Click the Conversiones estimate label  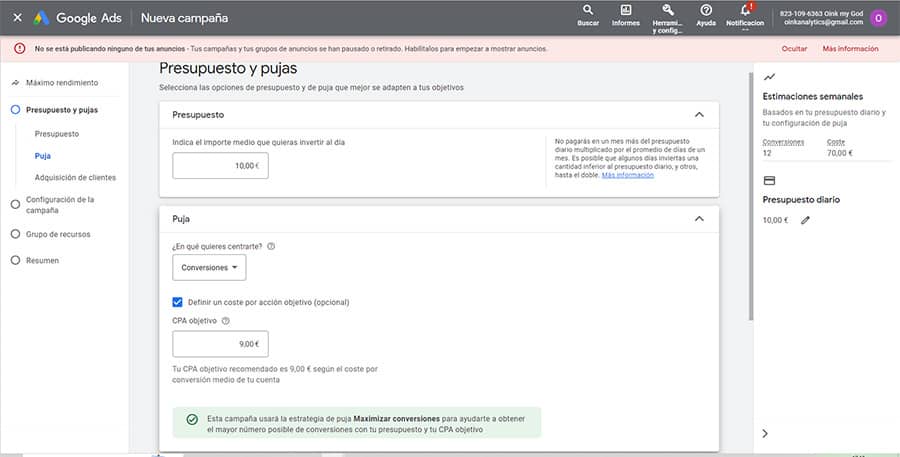click(x=783, y=142)
